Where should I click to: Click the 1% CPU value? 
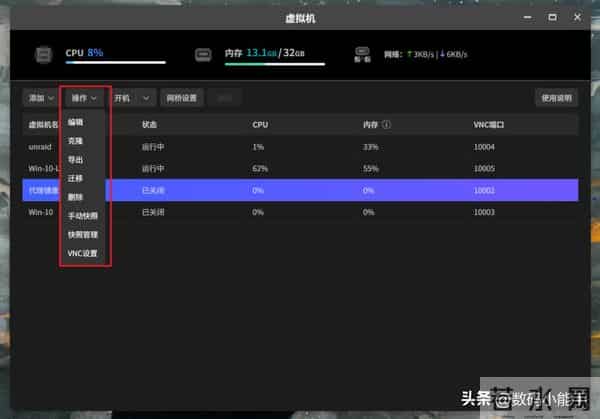tap(258, 147)
